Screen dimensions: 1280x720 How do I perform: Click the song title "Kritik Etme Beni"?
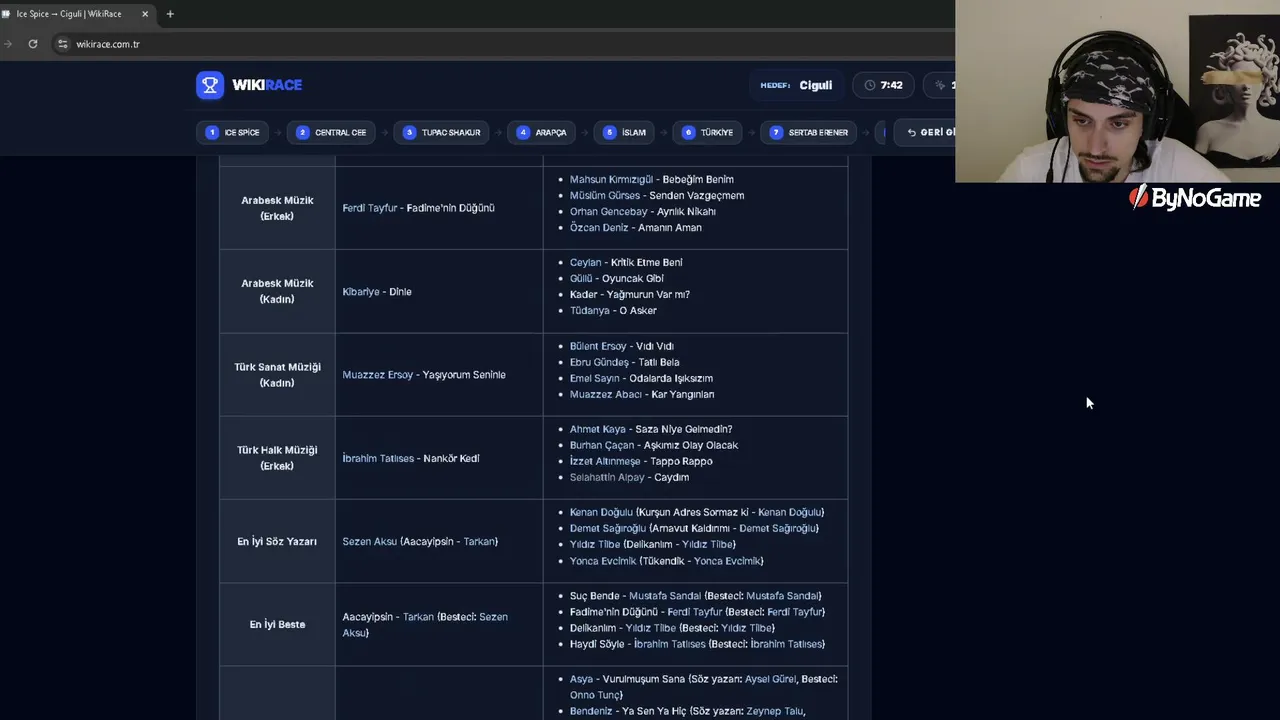coord(647,262)
